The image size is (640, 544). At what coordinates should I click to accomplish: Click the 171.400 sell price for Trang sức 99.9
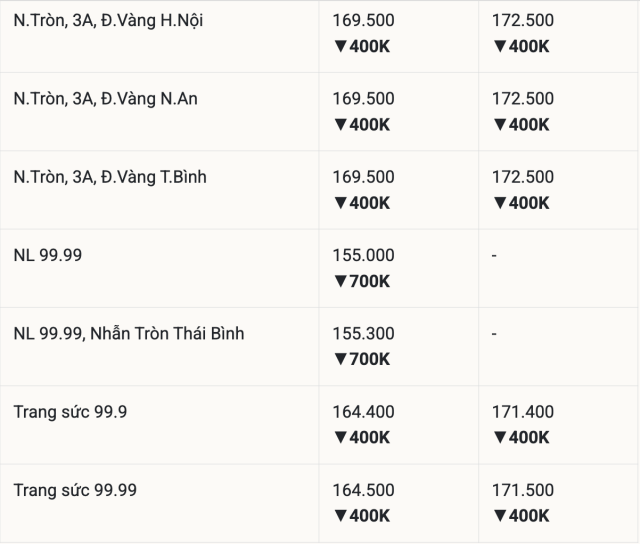tap(523, 412)
